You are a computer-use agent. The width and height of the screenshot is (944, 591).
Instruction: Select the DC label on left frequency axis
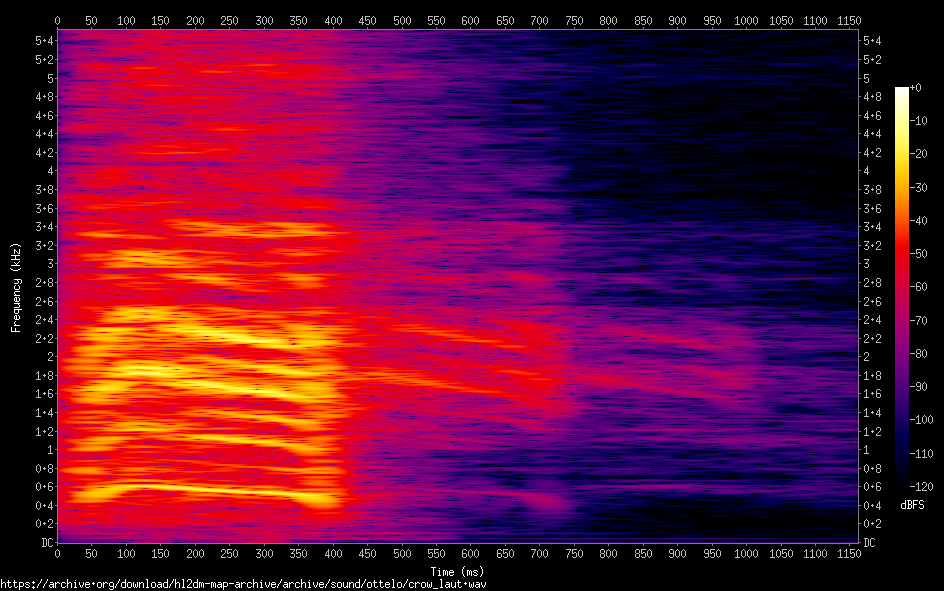point(47,543)
